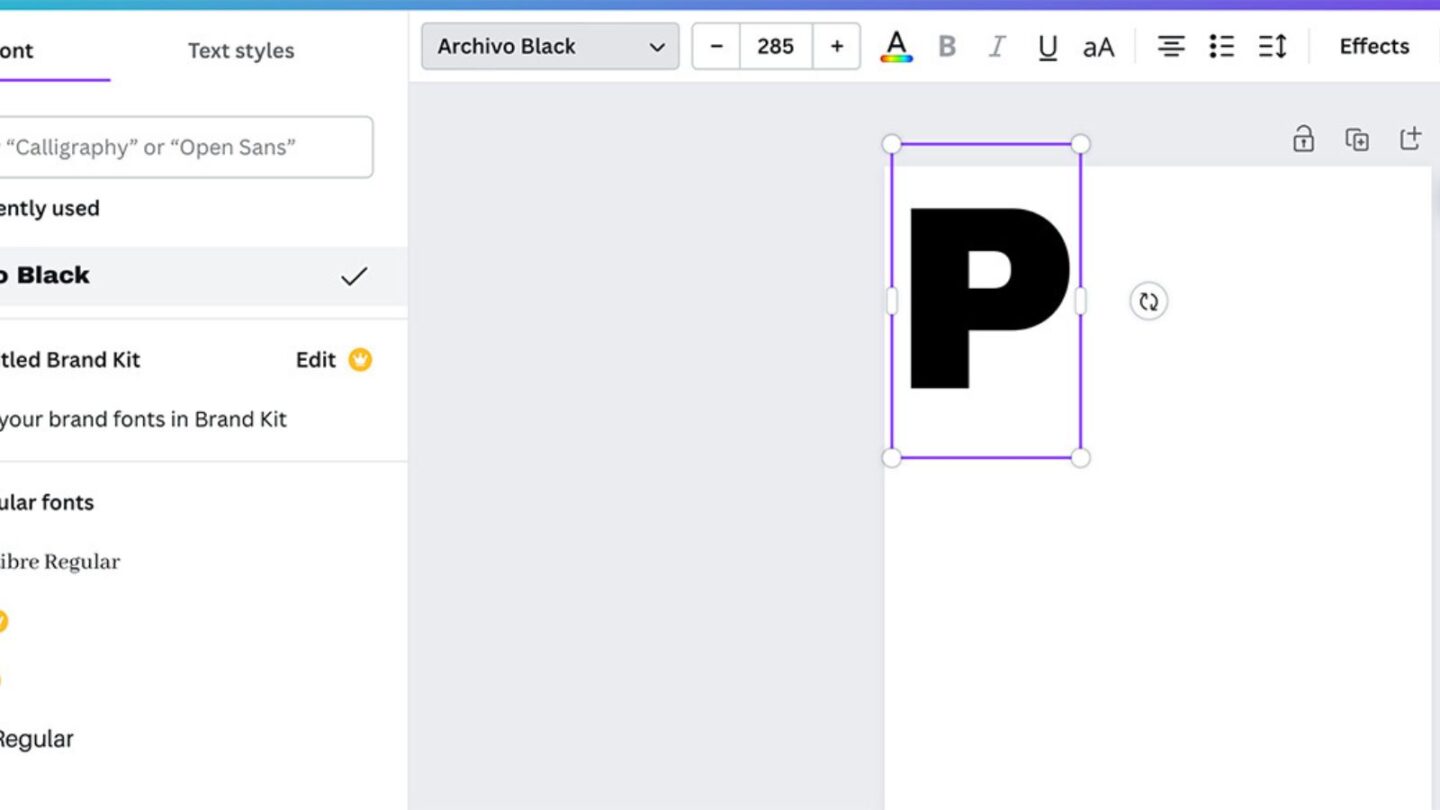Change the text alignment

pos(1171,46)
